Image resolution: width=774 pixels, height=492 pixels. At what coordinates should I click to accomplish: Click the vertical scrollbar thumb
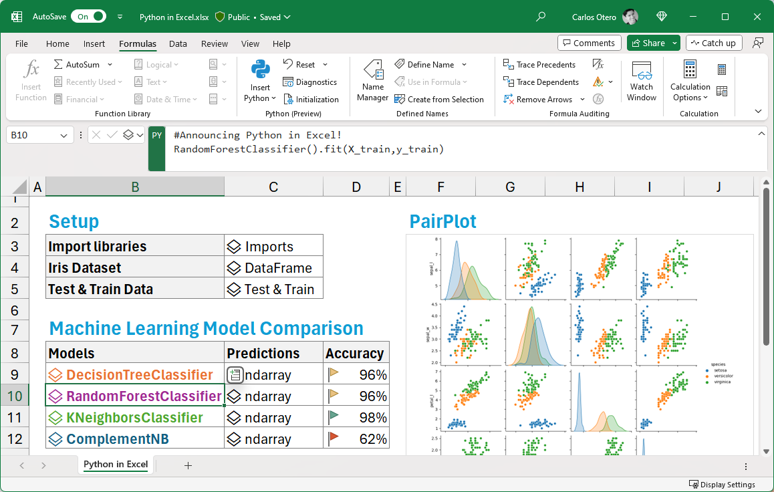766,265
